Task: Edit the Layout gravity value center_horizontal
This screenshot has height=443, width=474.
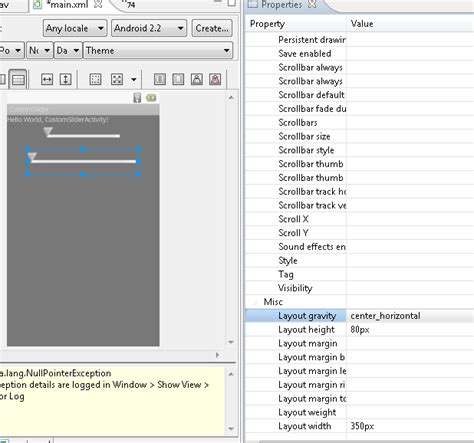Action: coord(385,316)
